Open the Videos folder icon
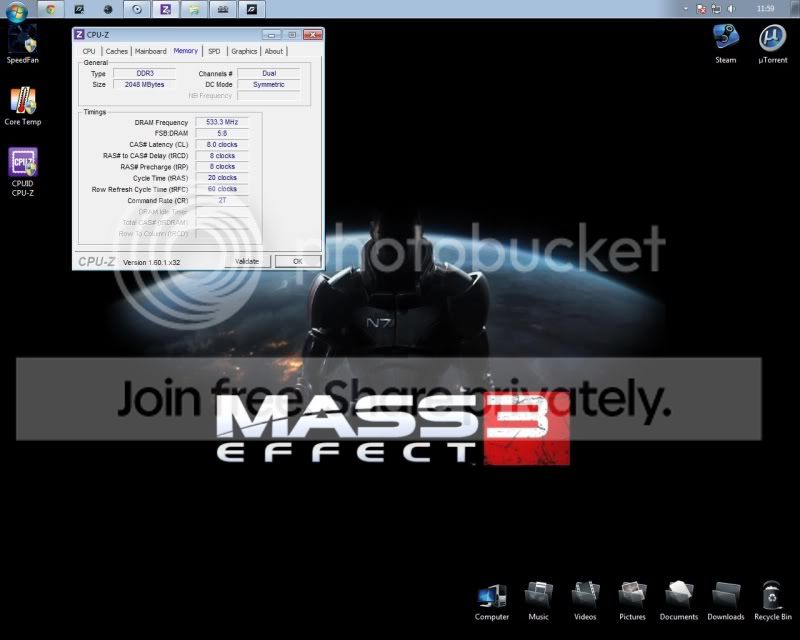This screenshot has width=800, height=640. (x=585, y=601)
